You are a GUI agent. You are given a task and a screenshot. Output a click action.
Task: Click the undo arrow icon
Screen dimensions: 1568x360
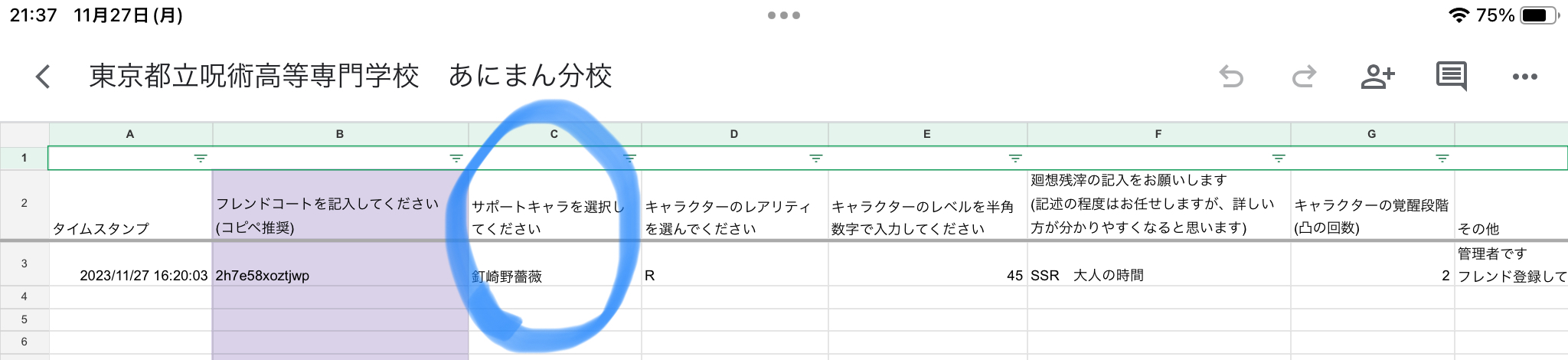point(1231,77)
